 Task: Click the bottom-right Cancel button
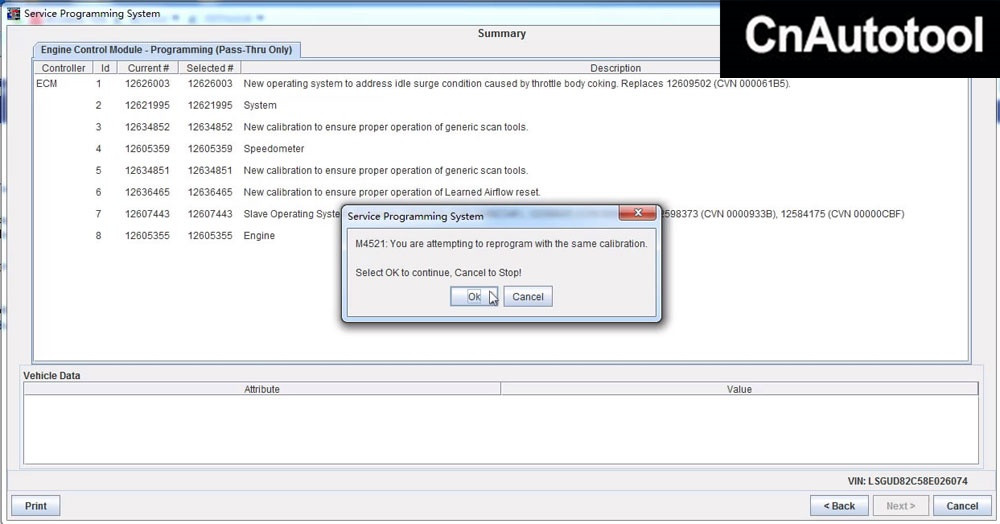pos(962,506)
